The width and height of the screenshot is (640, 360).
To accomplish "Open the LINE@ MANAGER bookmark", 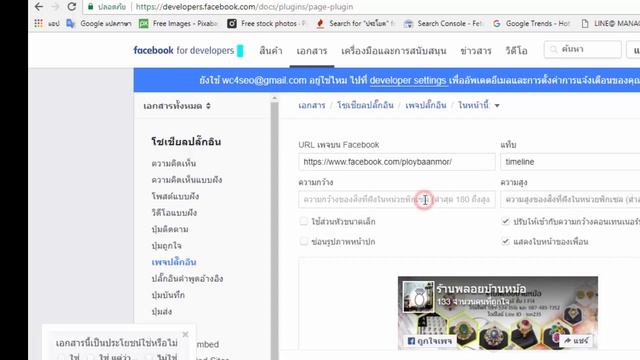I will point(610,24).
